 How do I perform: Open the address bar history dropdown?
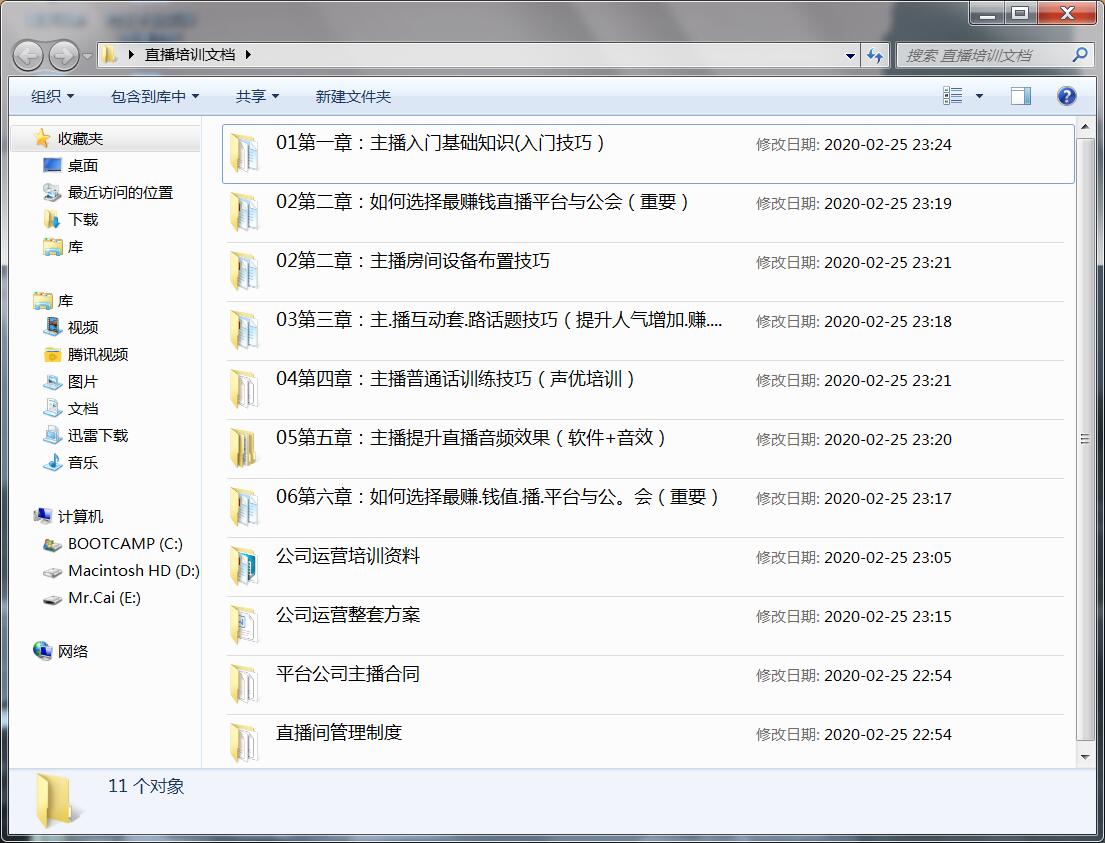(848, 55)
